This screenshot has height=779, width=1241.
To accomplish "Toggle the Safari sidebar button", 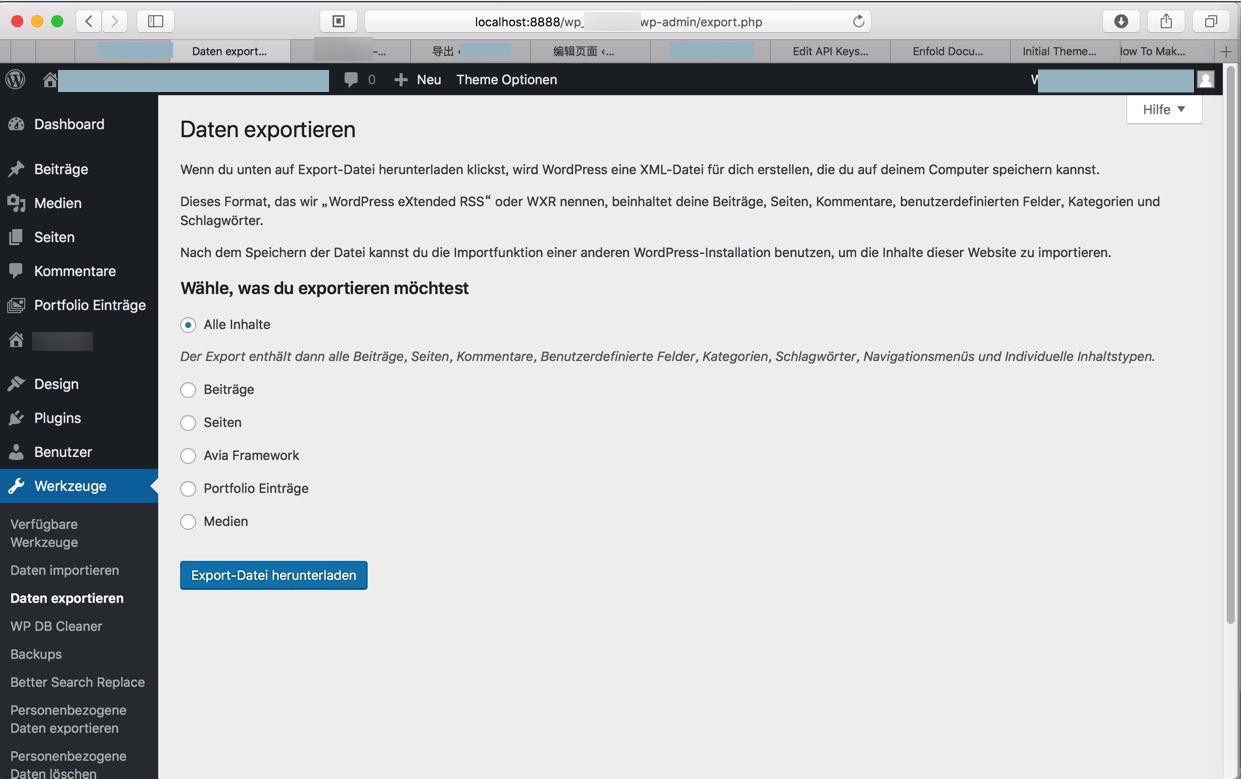I will 155,21.
